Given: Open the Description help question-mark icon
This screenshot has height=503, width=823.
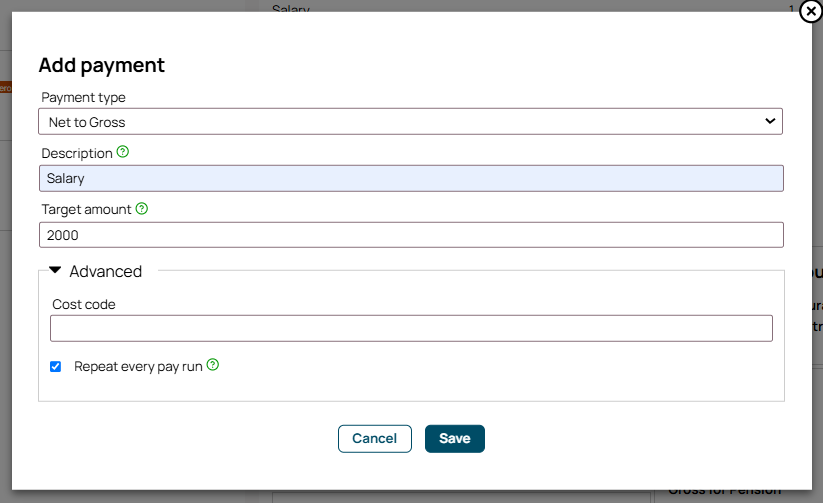Looking at the screenshot, I should (x=122, y=152).
